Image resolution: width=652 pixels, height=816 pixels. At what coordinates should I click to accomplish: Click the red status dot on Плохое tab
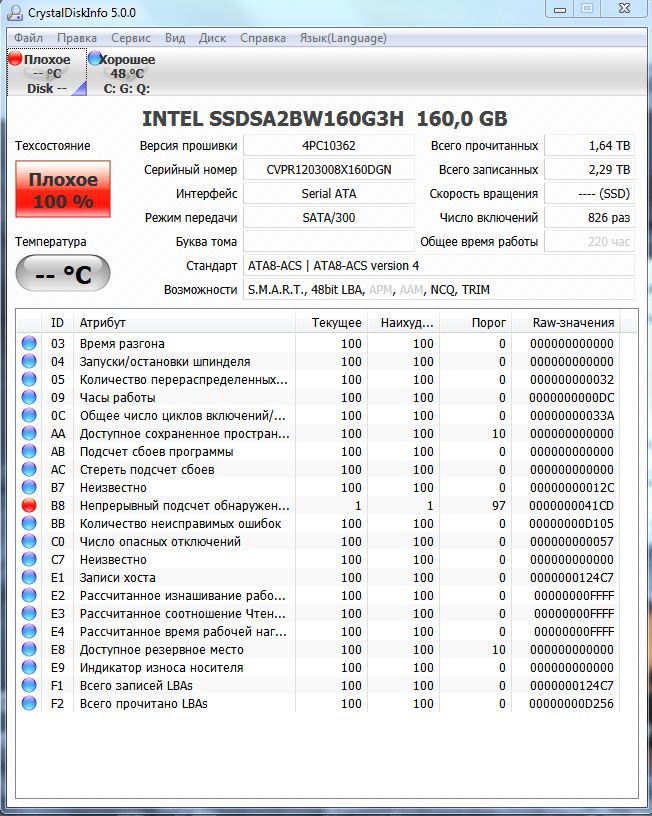(16, 59)
